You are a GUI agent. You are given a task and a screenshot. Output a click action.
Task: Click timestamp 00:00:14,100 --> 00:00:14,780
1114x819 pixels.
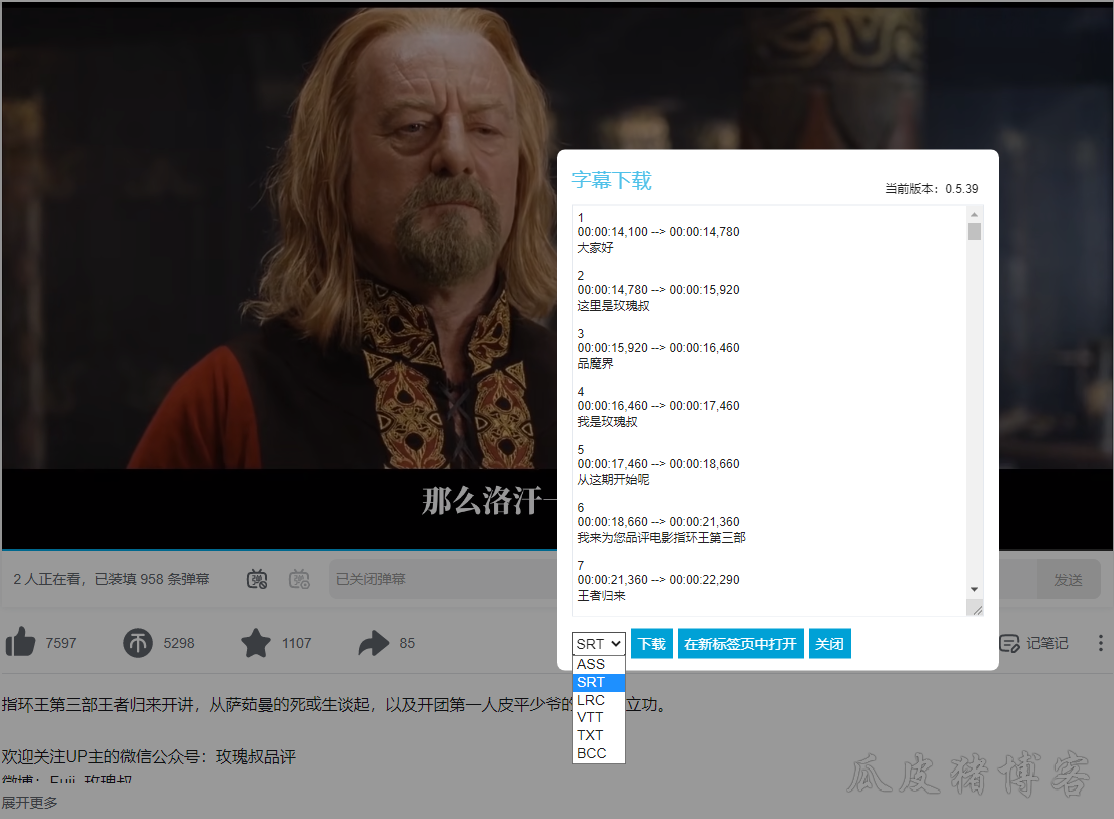(x=659, y=232)
